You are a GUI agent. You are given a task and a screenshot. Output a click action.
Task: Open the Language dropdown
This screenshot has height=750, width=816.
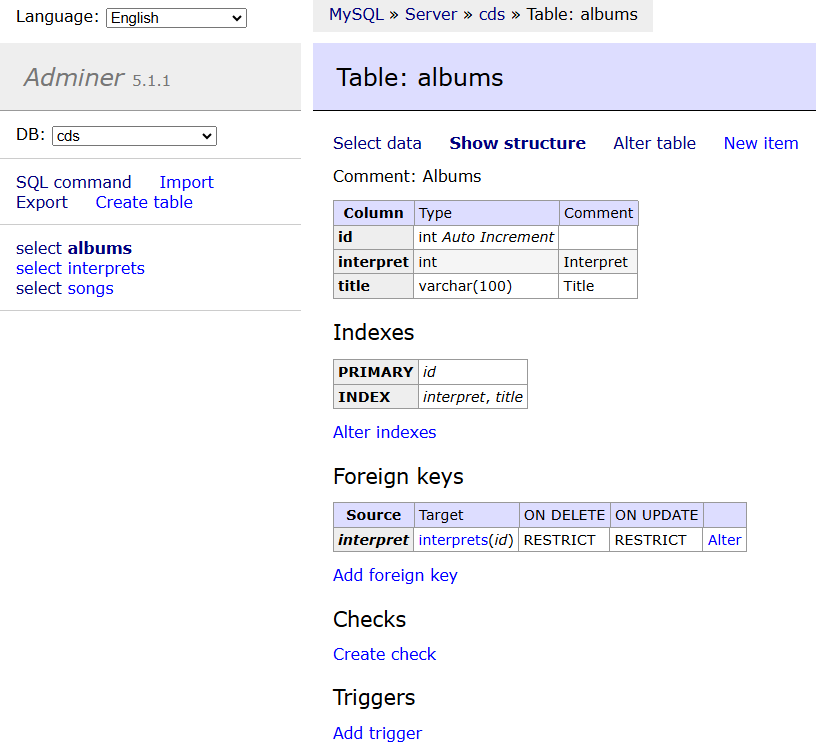(176, 18)
